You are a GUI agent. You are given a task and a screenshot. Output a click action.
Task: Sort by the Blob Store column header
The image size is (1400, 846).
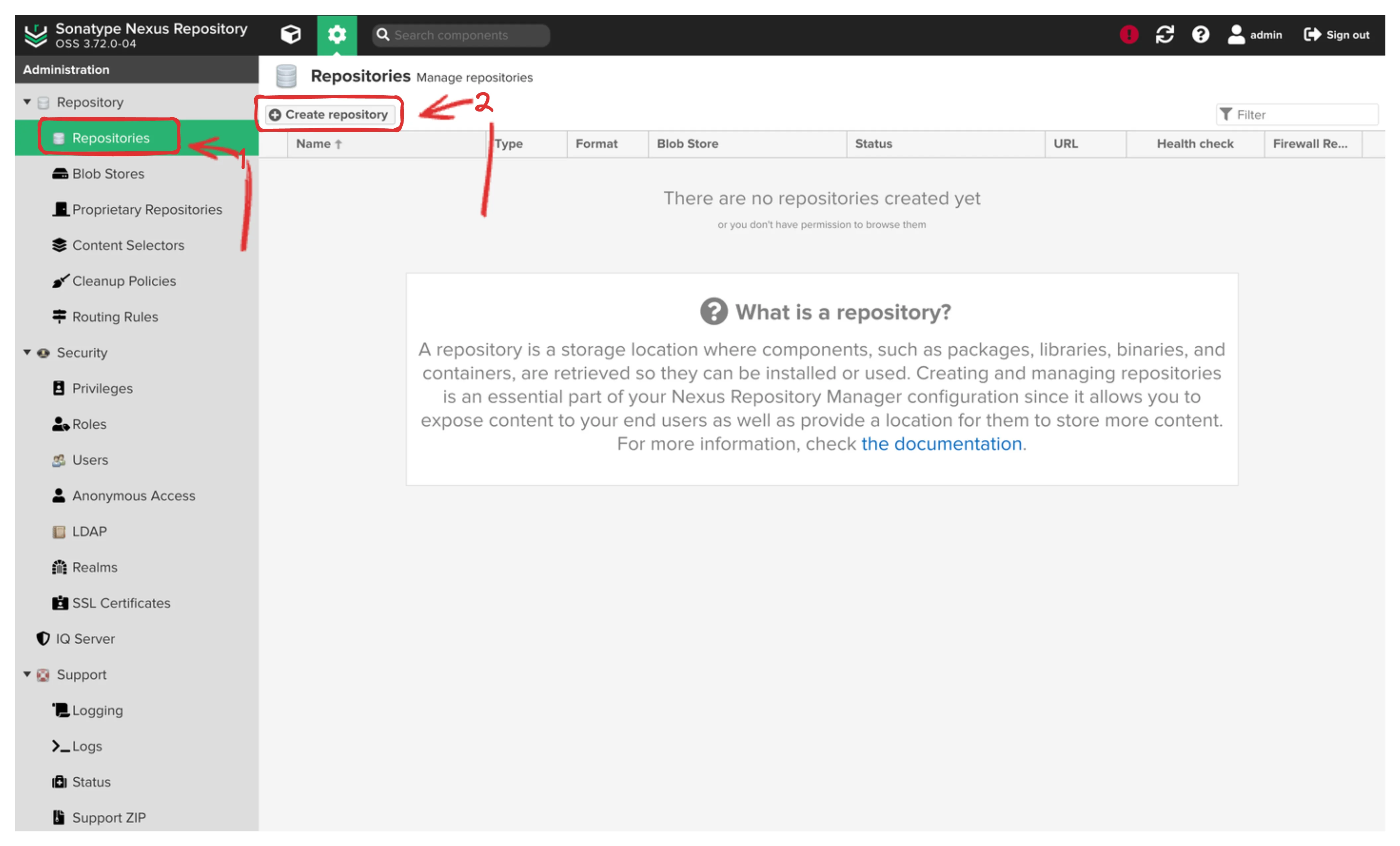747,144
